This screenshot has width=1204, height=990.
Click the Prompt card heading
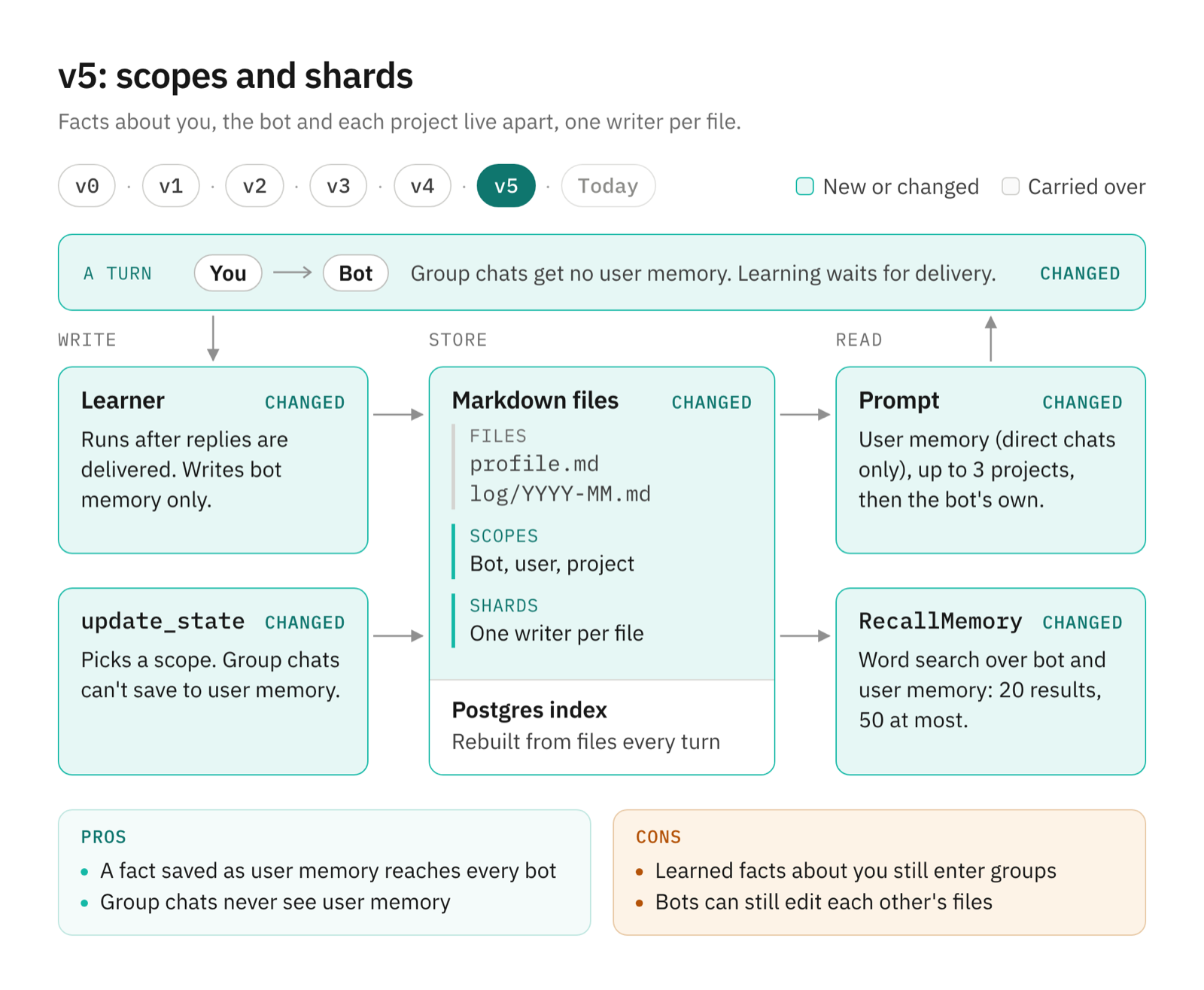coord(898,401)
